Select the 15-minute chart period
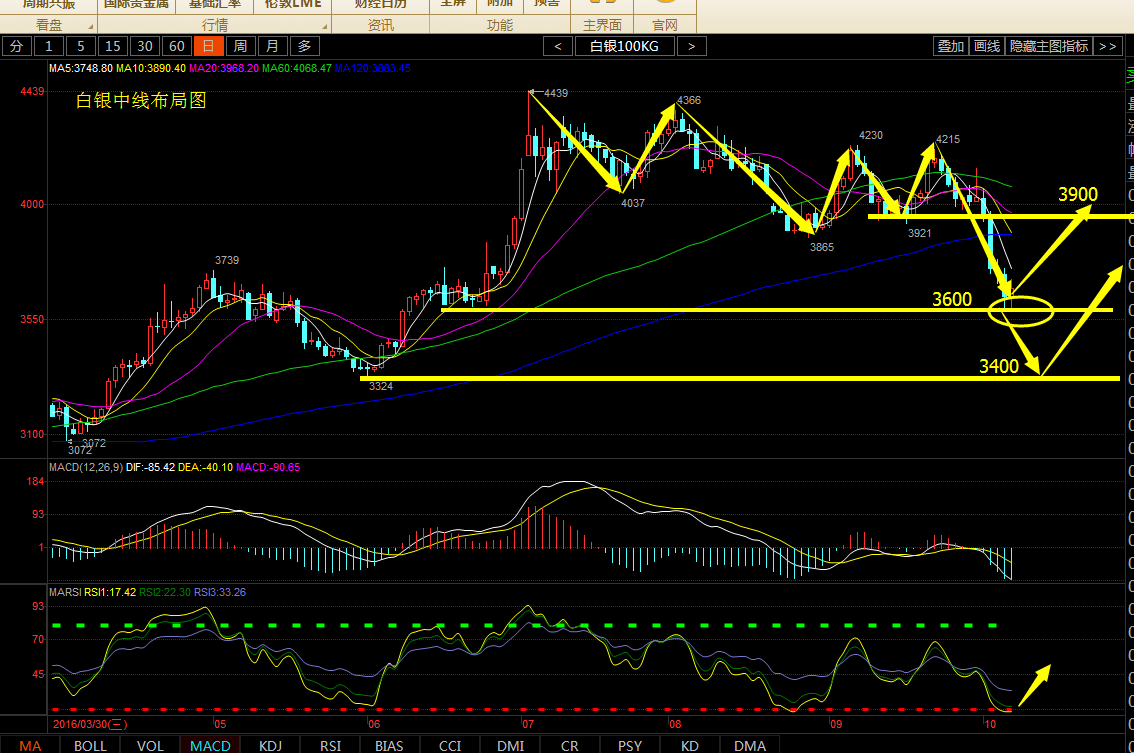 tap(113, 46)
